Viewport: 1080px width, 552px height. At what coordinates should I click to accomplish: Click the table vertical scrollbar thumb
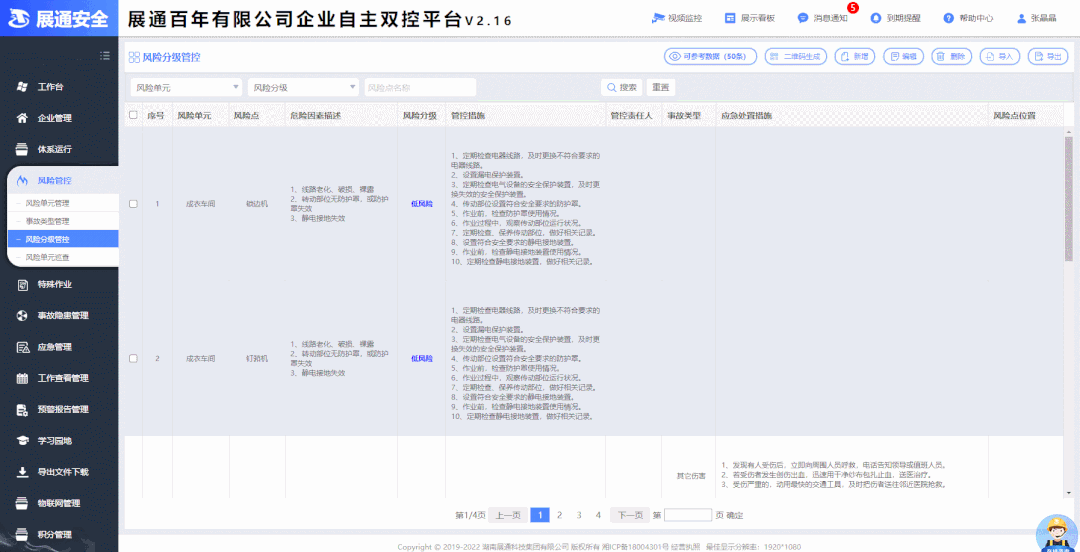coord(1068,198)
